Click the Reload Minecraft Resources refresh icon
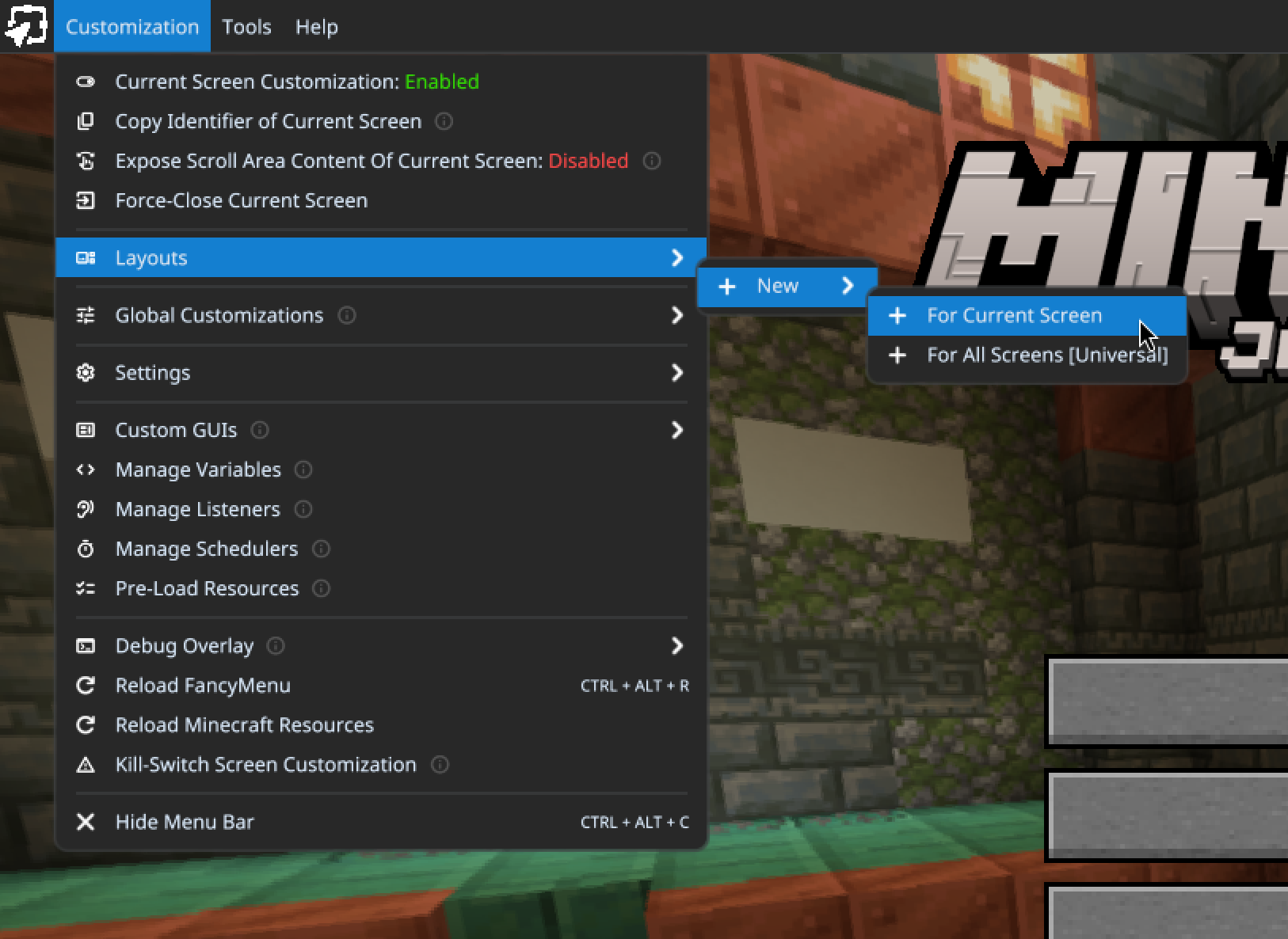 (x=86, y=725)
